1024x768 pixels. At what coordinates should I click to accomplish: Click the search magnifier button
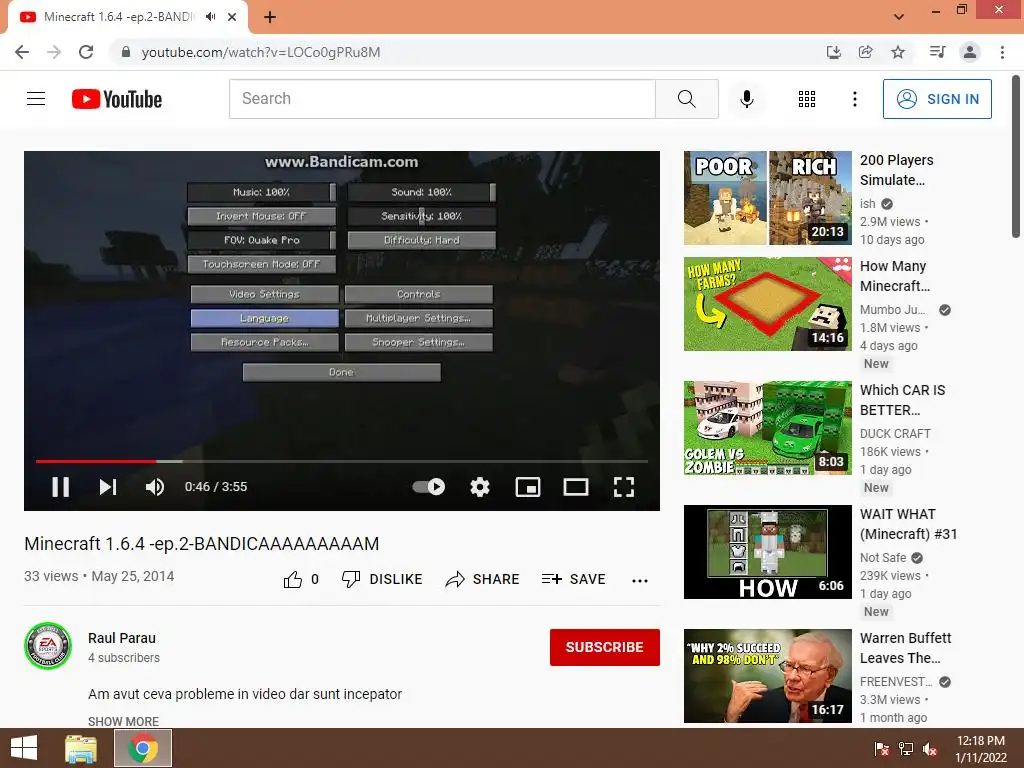[686, 99]
